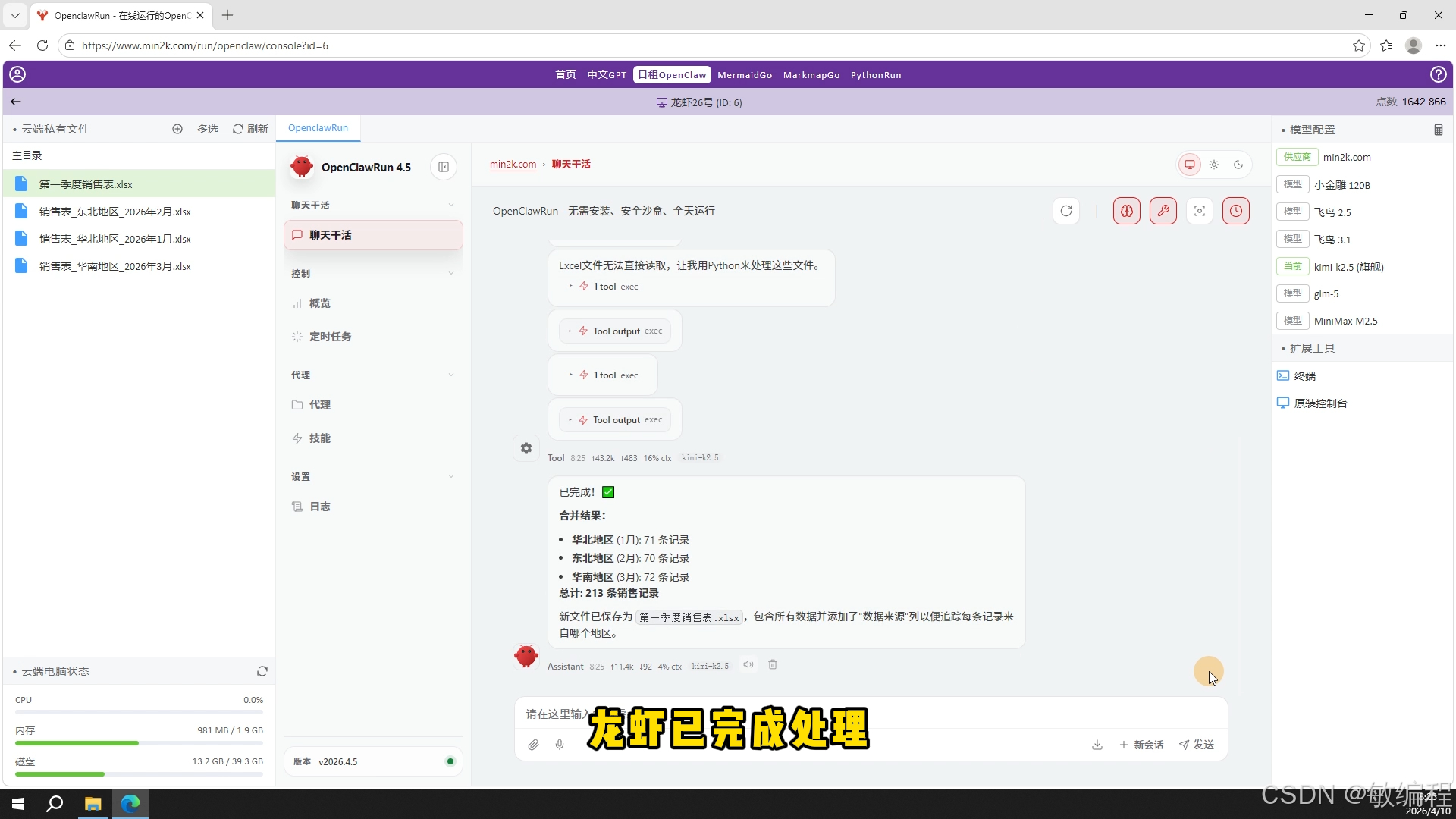Start voice input with the microphone icon

click(x=560, y=745)
